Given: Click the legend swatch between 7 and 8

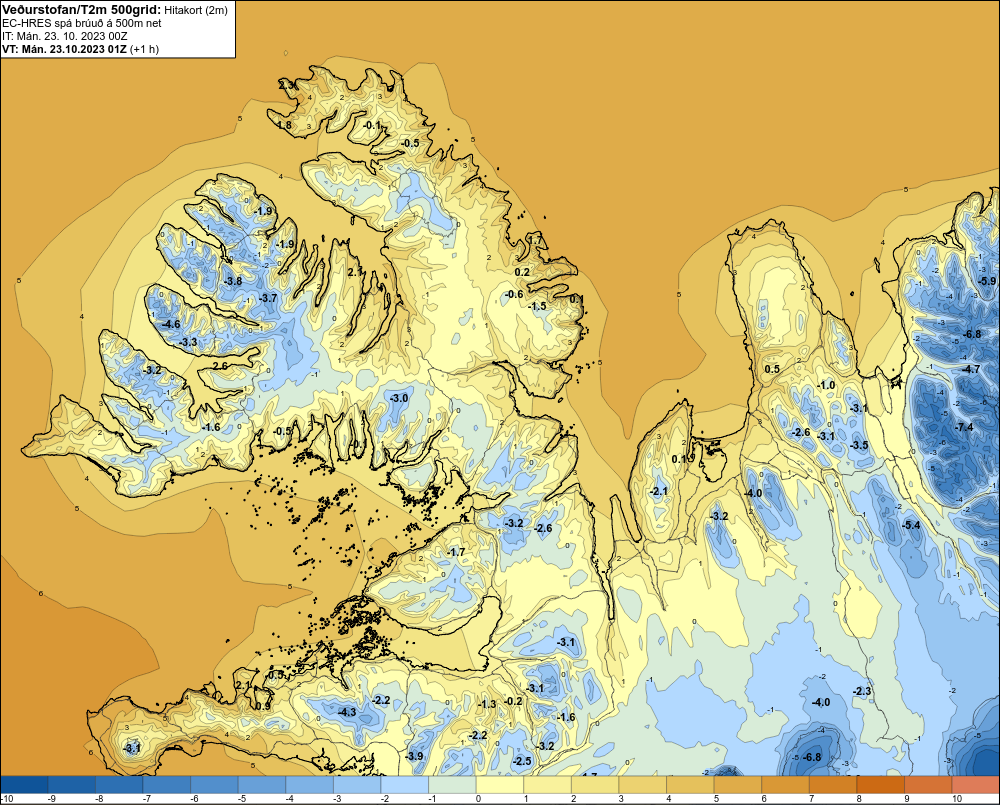Looking at the screenshot, I should (x=834, y=785).
